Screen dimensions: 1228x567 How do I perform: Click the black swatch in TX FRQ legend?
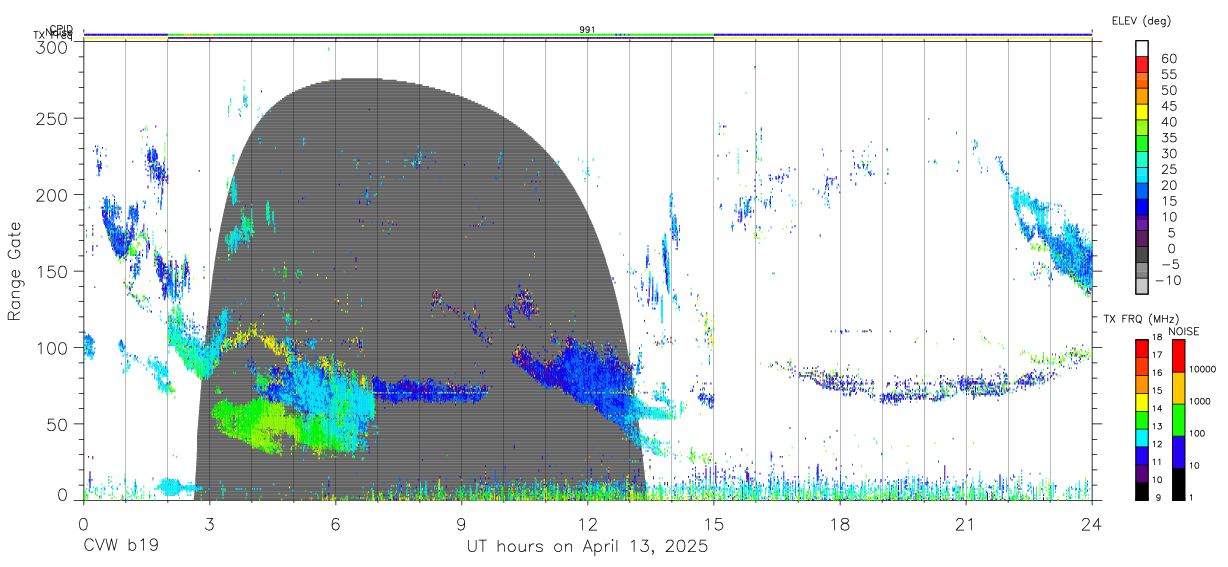(x=1142, y=491)
